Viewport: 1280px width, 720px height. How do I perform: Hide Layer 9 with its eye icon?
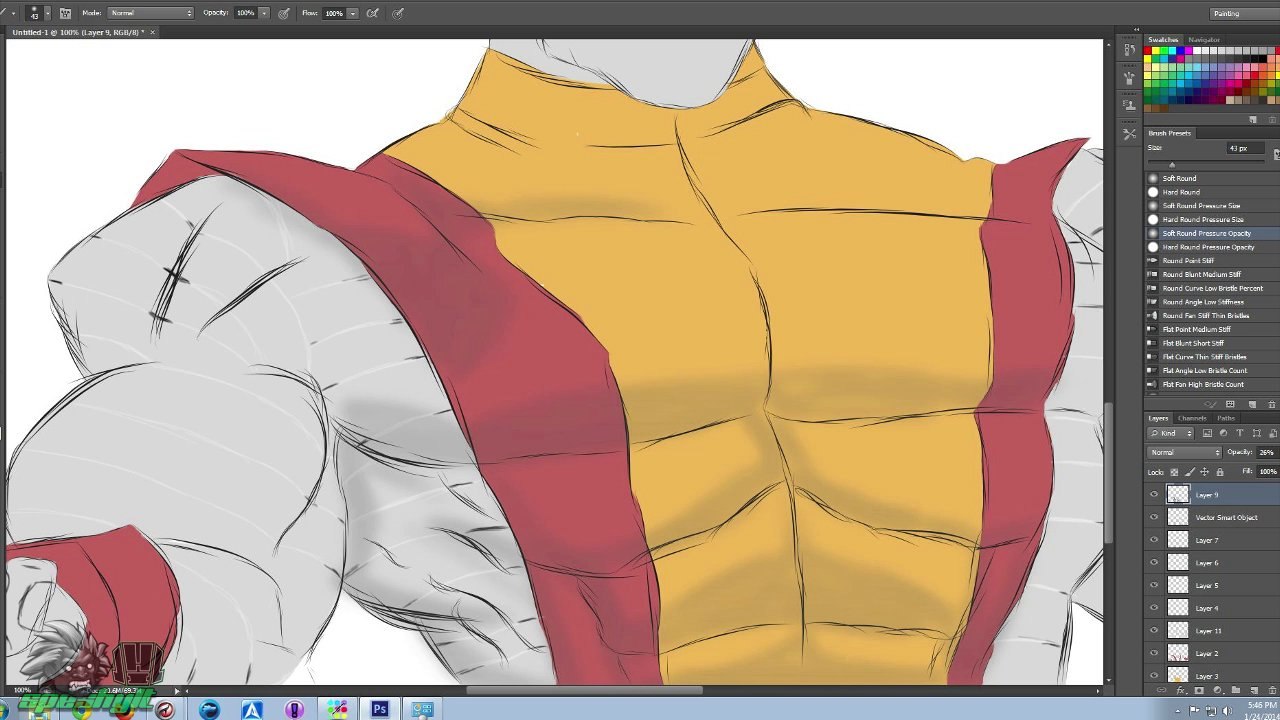click(1154, 495)
